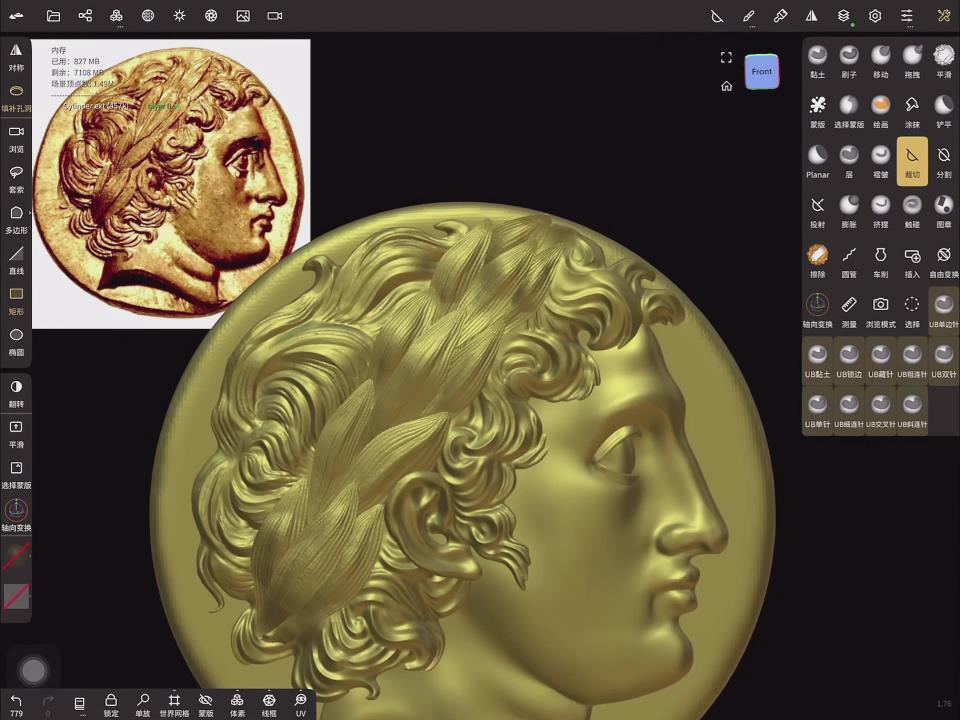Select the 平滑 brush in the tool grid
The height and width of the screenshot is (720, 960).
(943, 61)
